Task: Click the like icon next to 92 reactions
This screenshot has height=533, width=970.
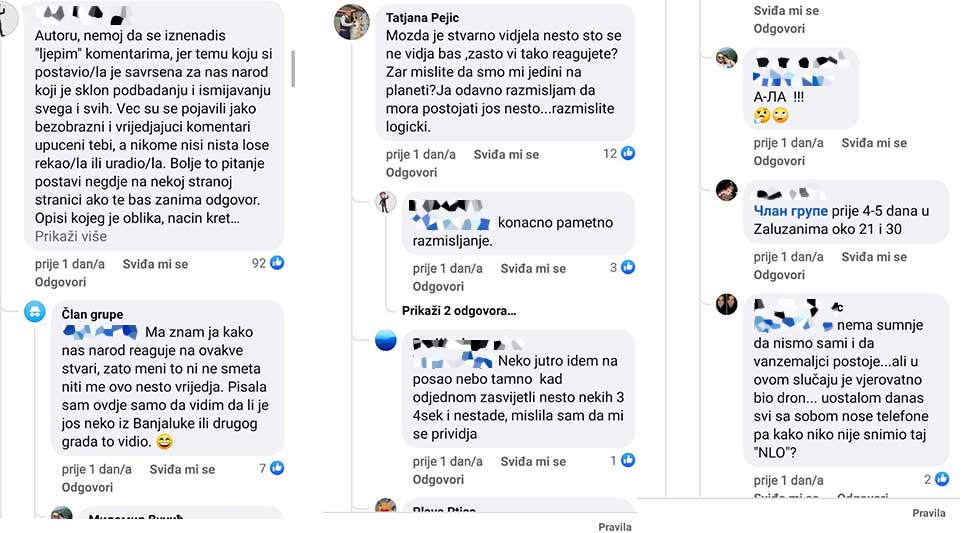Action: point(277,263)
